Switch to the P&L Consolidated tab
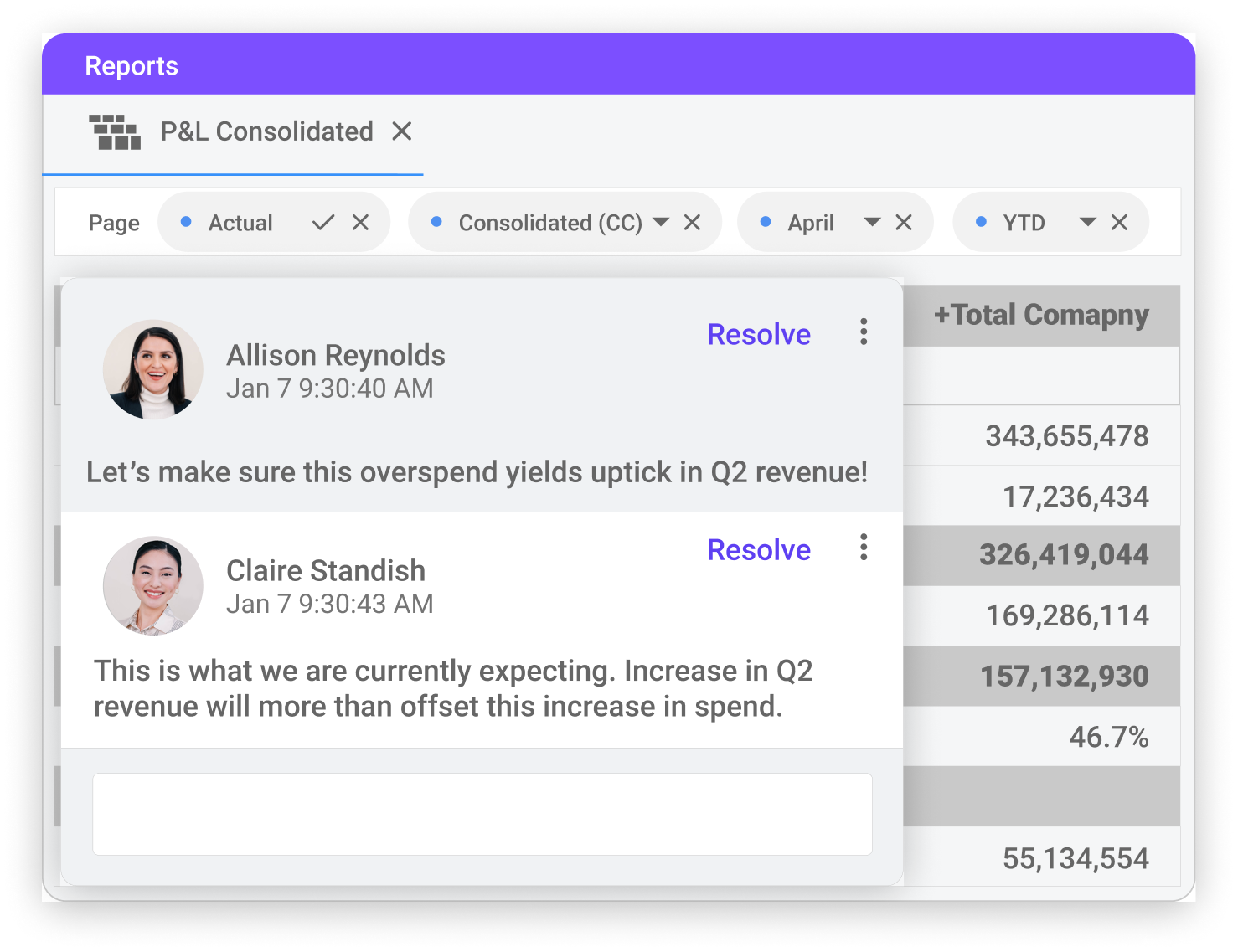Screen dimensions: 1238x952 (x=266, y=132)
